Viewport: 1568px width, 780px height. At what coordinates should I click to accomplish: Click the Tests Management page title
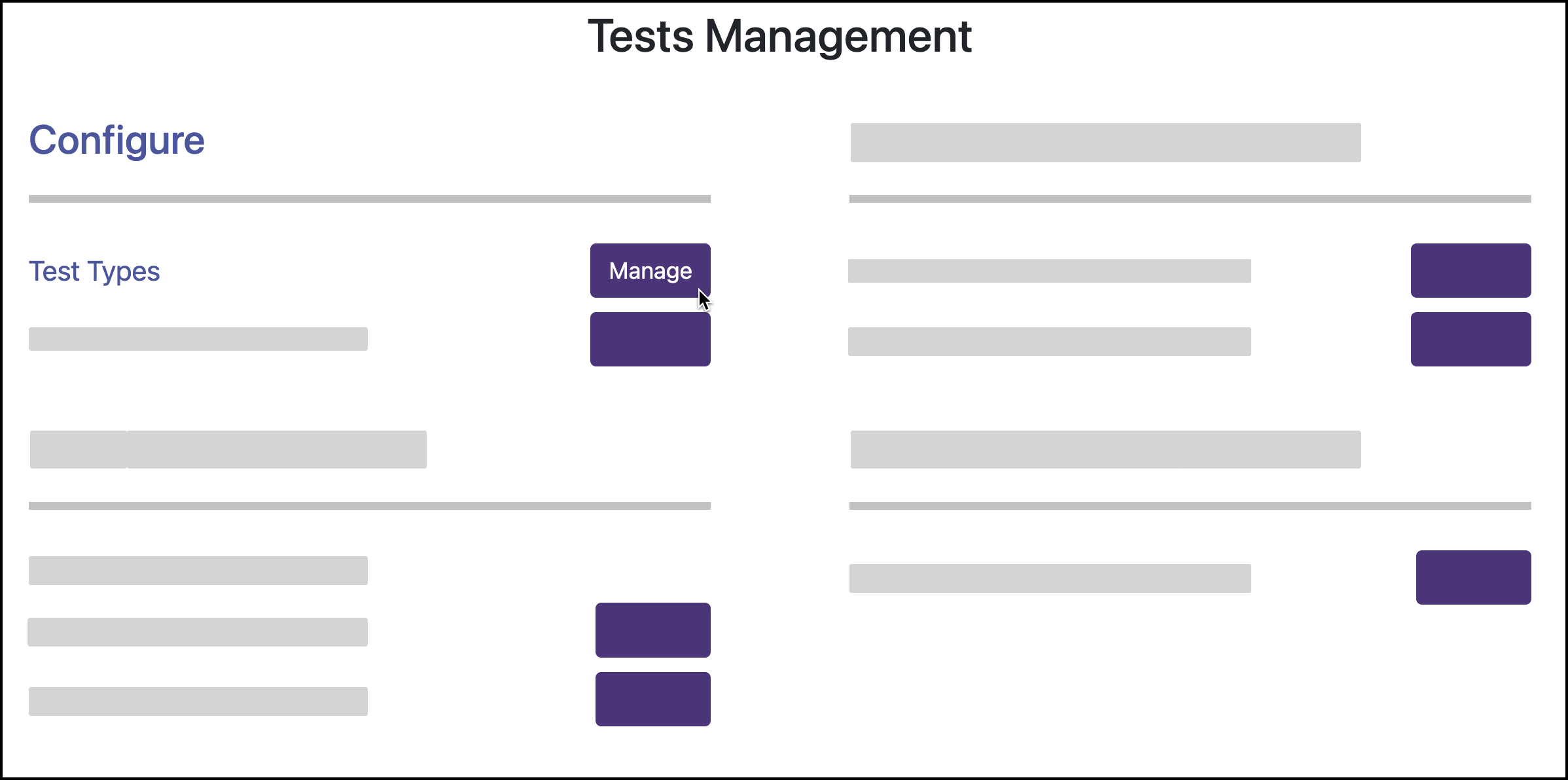[x=781, y=37]
